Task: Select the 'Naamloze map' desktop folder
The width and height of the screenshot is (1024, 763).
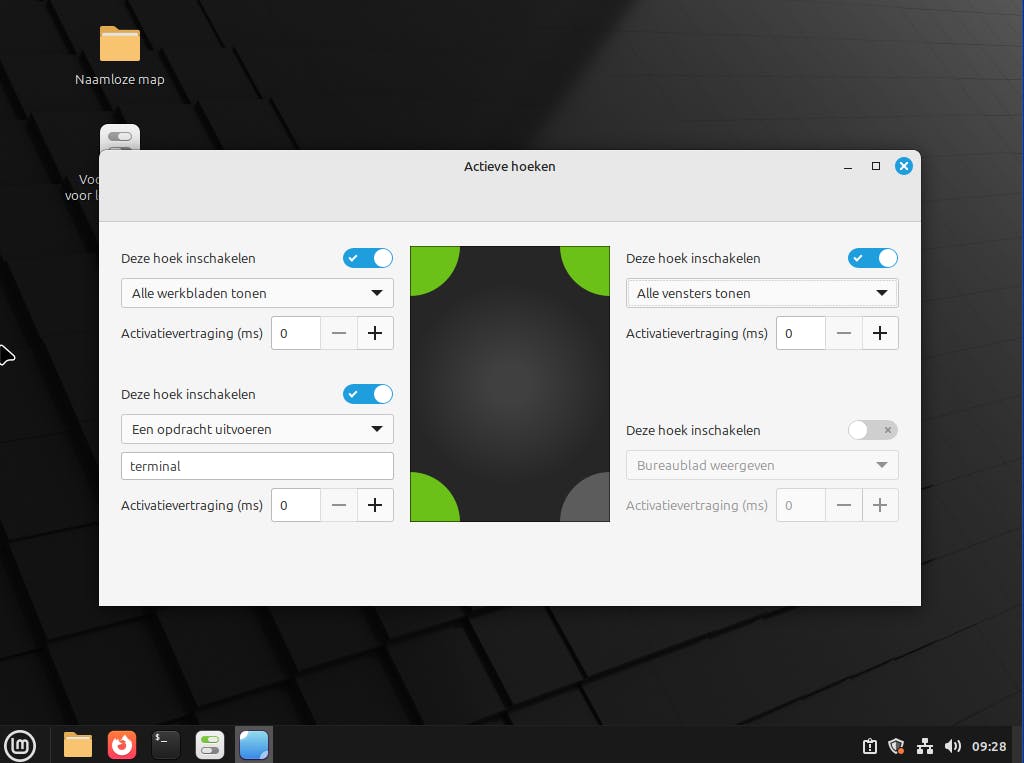Action: click(x=120, y=56)
